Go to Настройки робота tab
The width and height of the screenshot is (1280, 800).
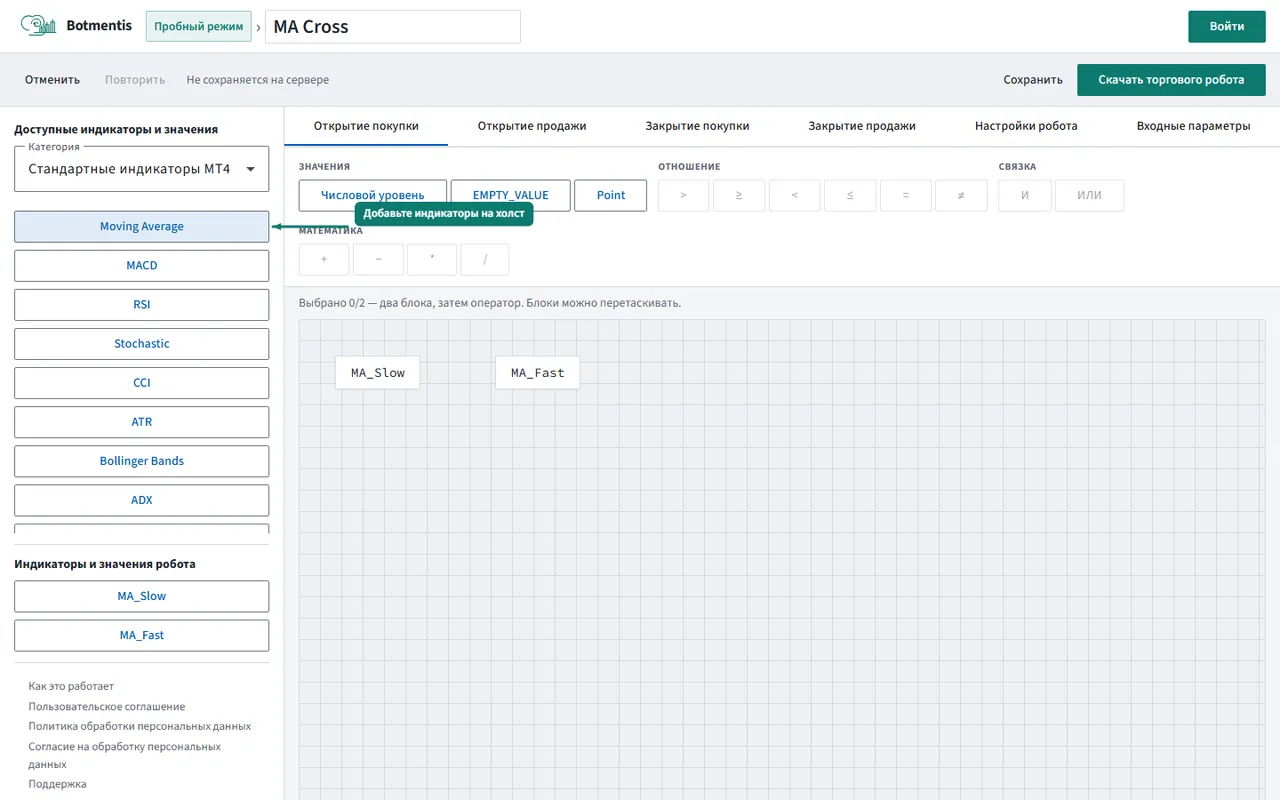coord(1026,126)
